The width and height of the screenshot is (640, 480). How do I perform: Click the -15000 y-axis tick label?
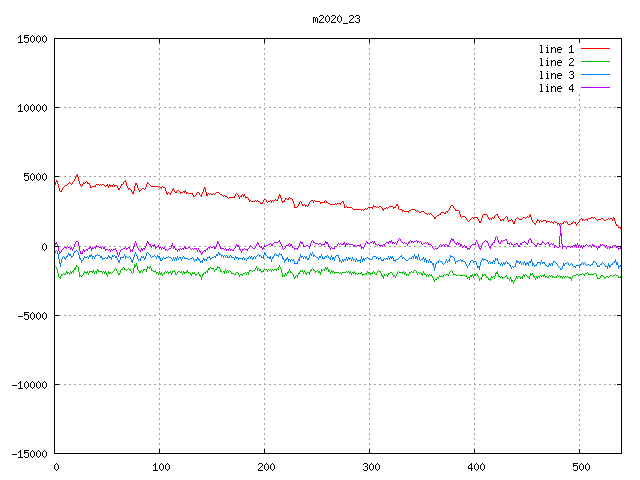(x=29, y=453)
